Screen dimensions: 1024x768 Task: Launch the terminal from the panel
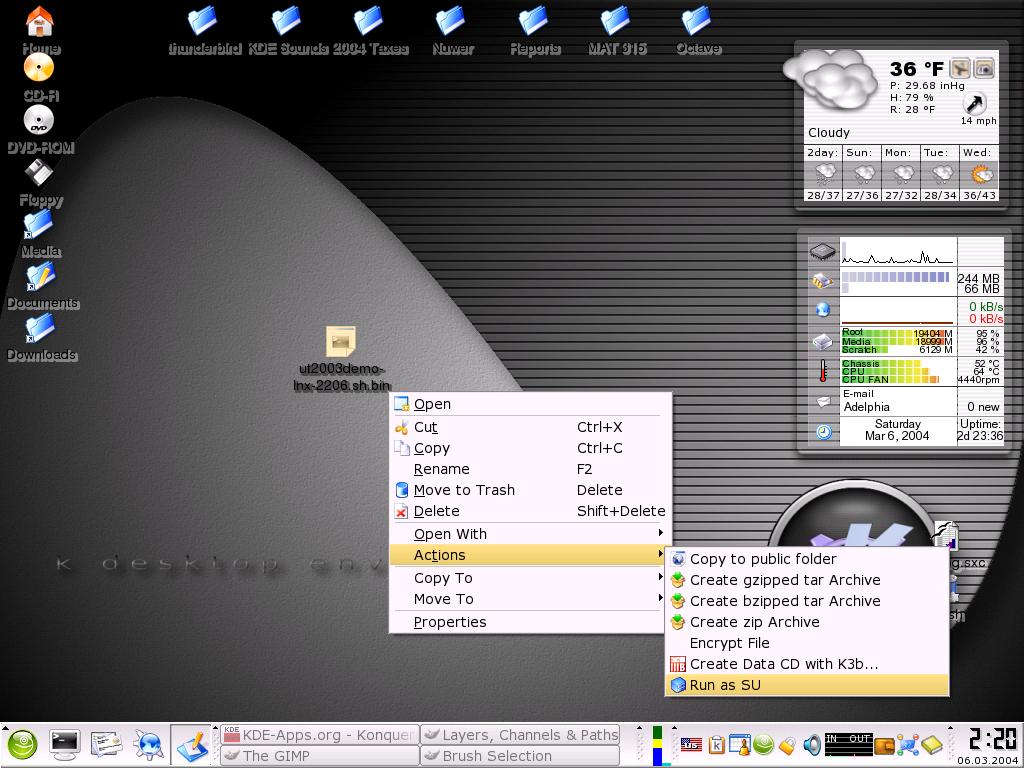click(x=65, y=745)
